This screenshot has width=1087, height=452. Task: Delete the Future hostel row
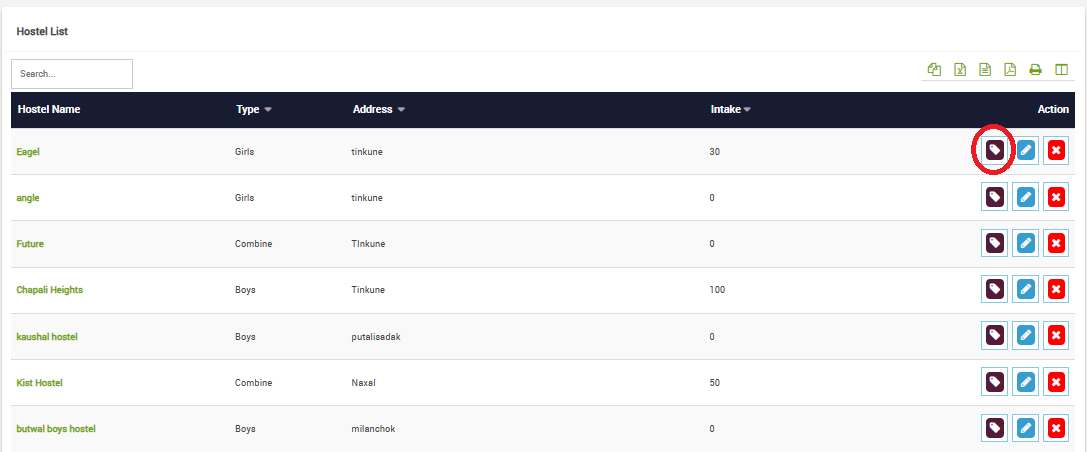[1056, 243]
